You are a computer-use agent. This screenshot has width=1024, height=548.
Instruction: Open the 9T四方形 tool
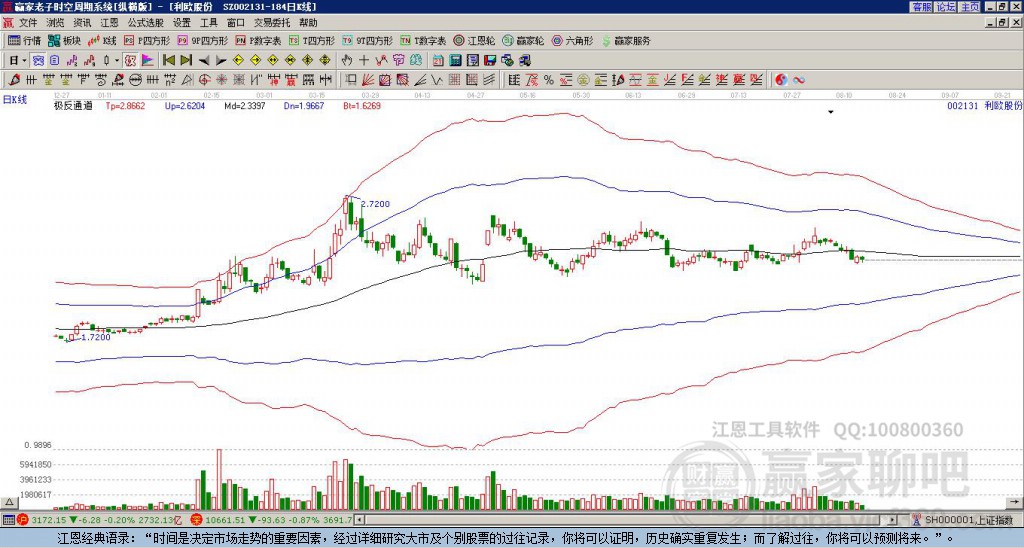coord(367,40)
